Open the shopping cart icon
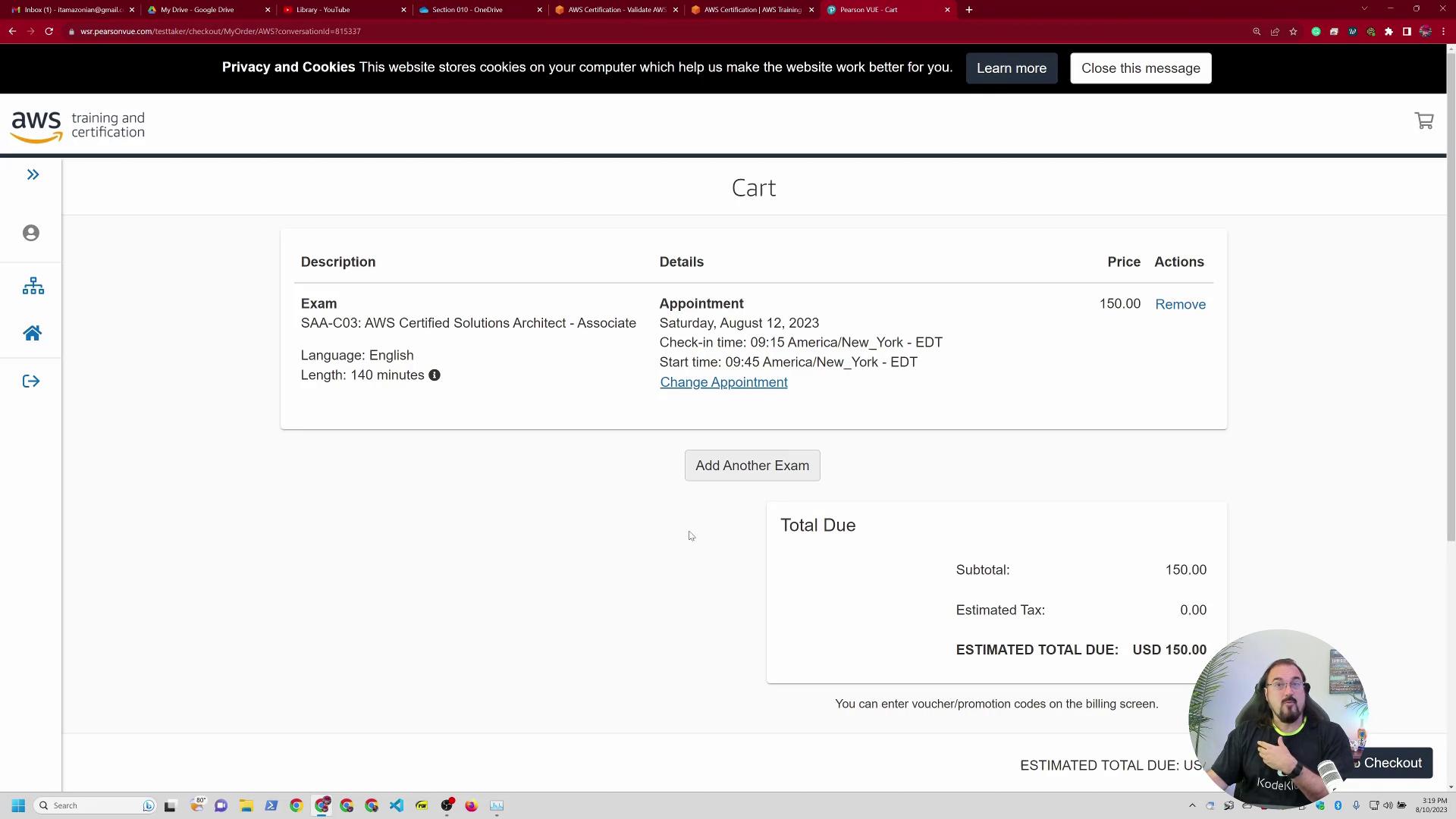This screenshot has height=819, width=1456. pyautogui.click(x=1423, y=121)
